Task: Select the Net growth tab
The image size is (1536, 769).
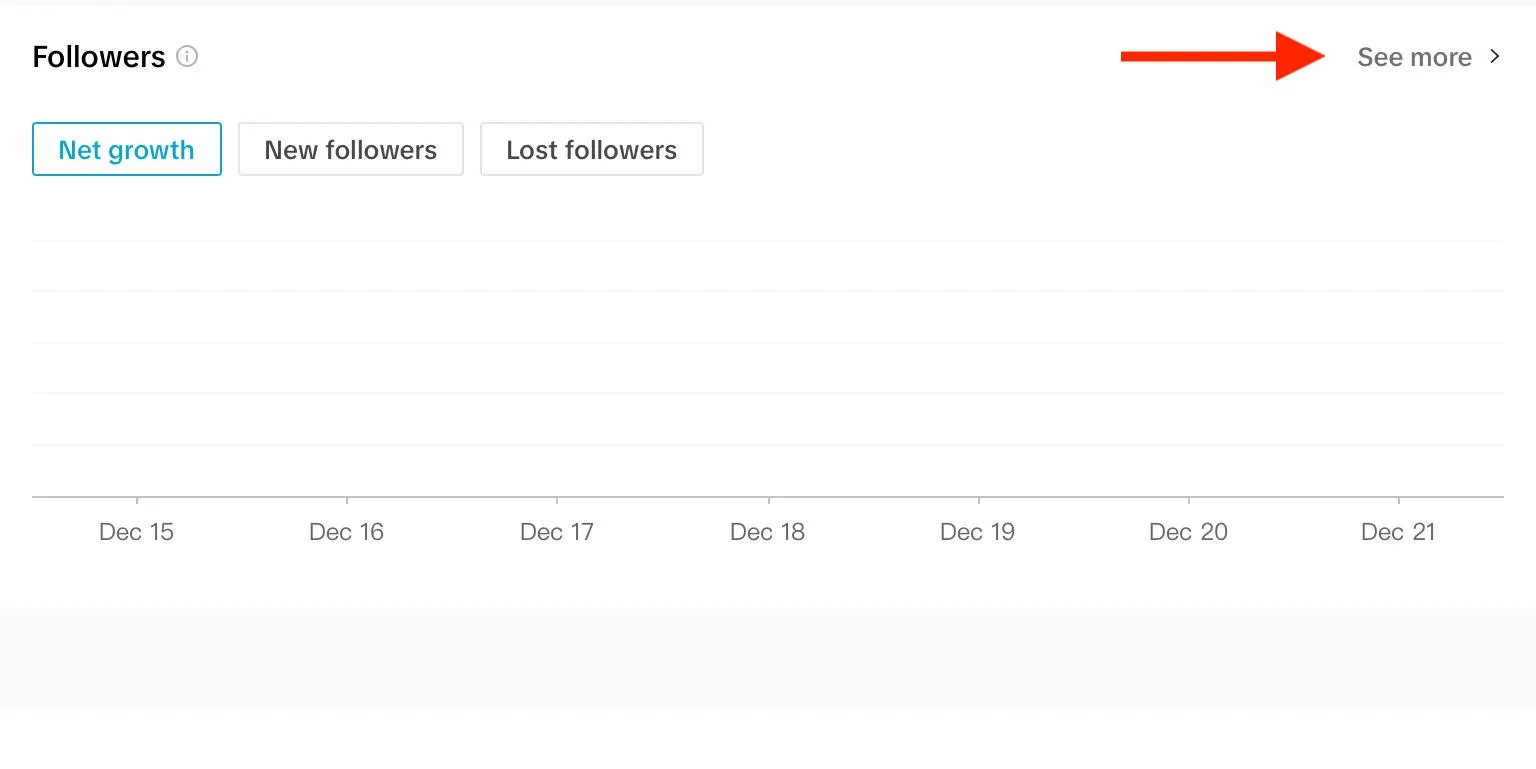Action: click(x=127, y=149)
